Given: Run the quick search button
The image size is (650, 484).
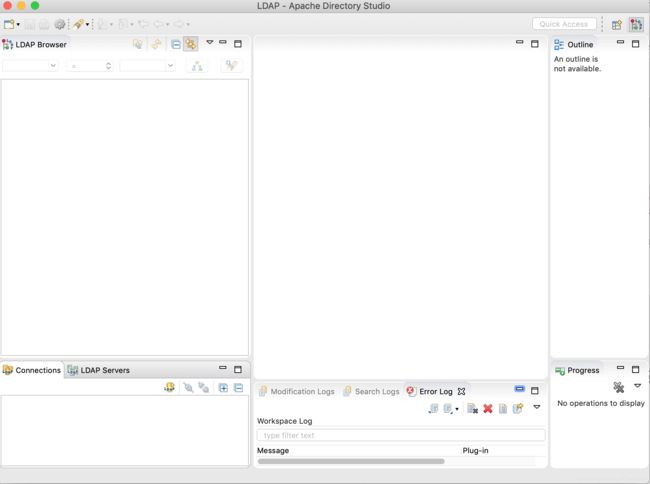Looking at the screenshot, I should pyautogui.click(x=231, y=65).
